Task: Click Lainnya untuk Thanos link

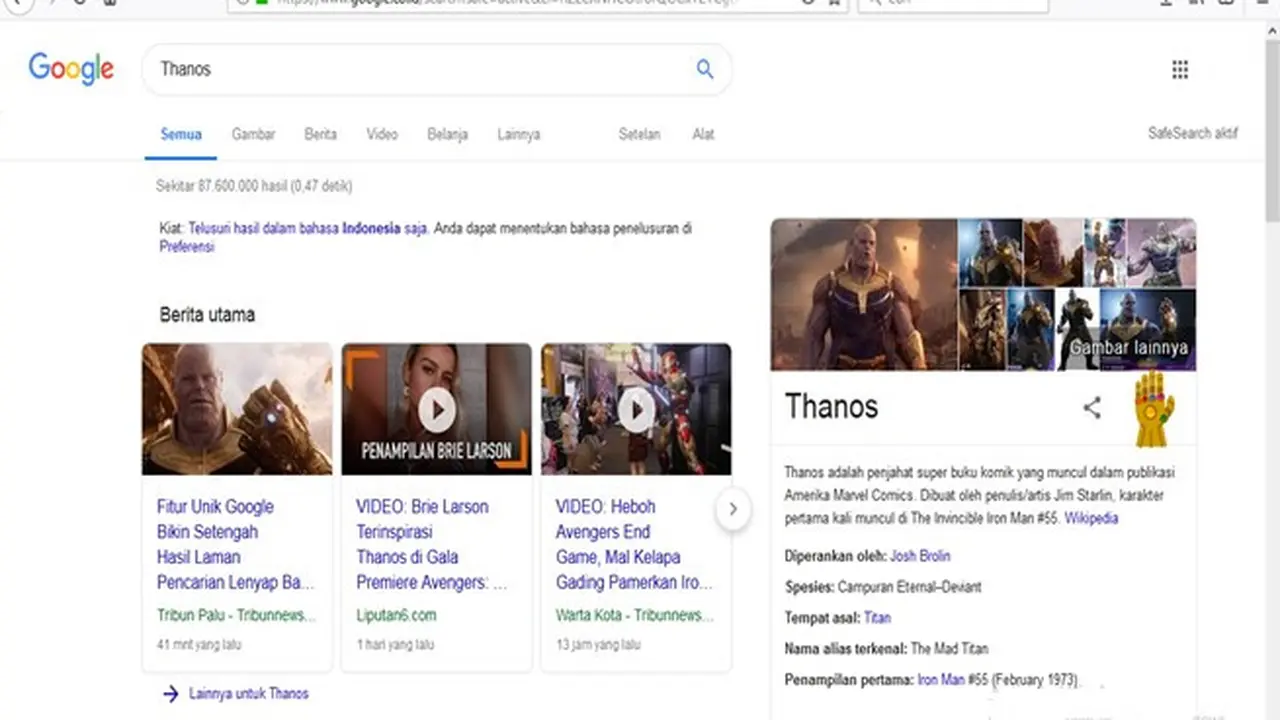Action: click(x=249, y=693)
